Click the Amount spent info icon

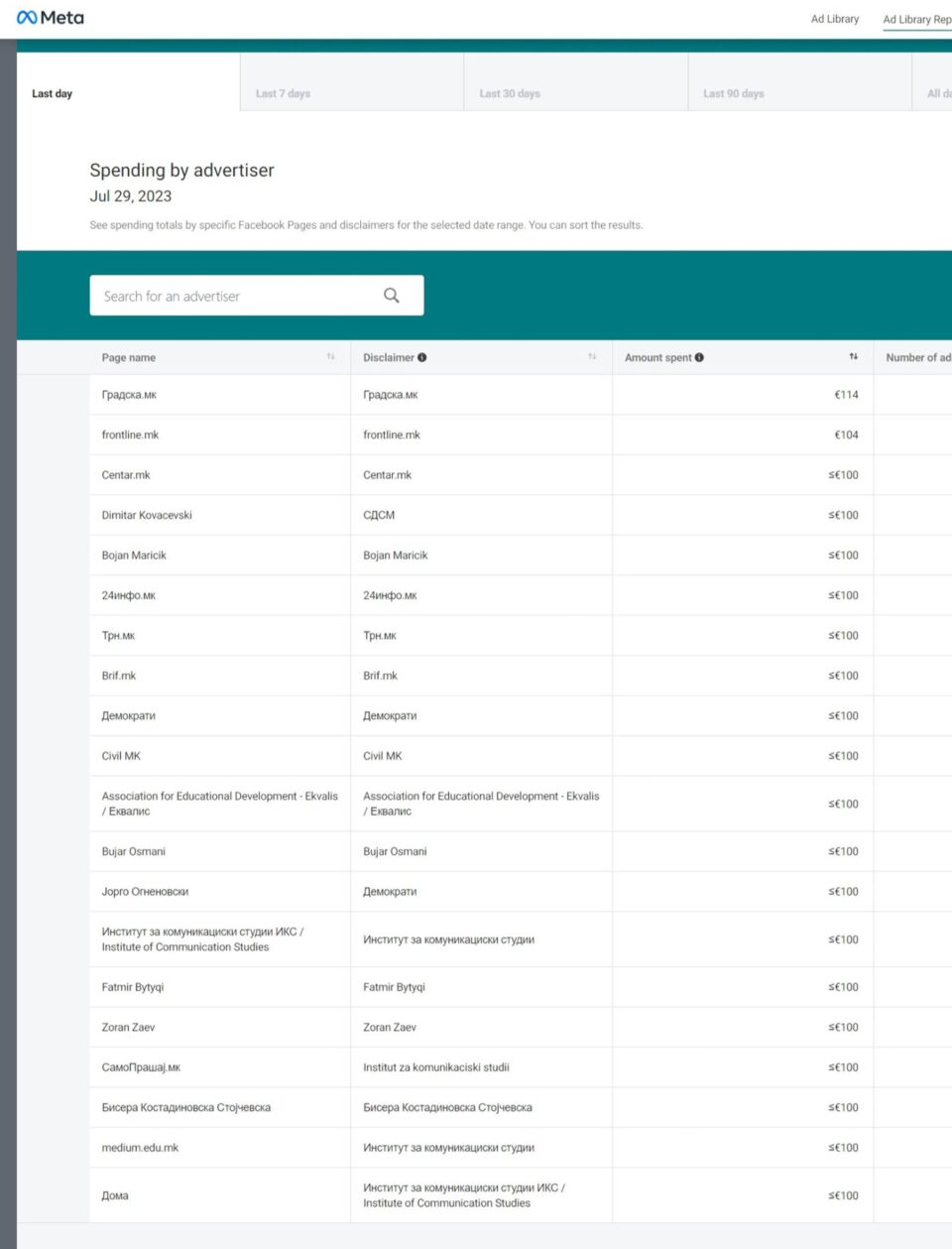pyautogui.click(x=699, y=357)
